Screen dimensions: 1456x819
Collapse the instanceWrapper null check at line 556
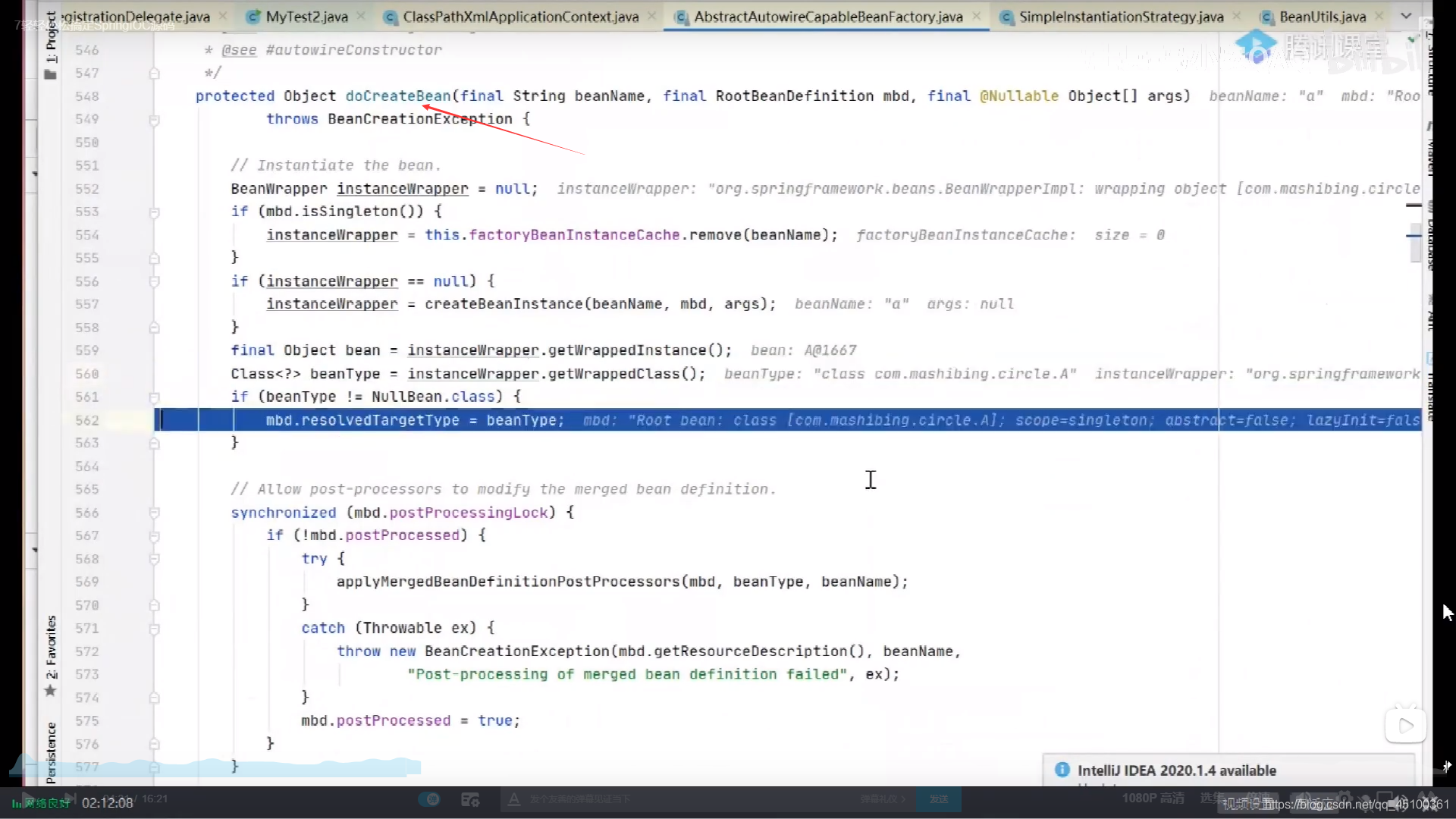[x=154, y=281]
